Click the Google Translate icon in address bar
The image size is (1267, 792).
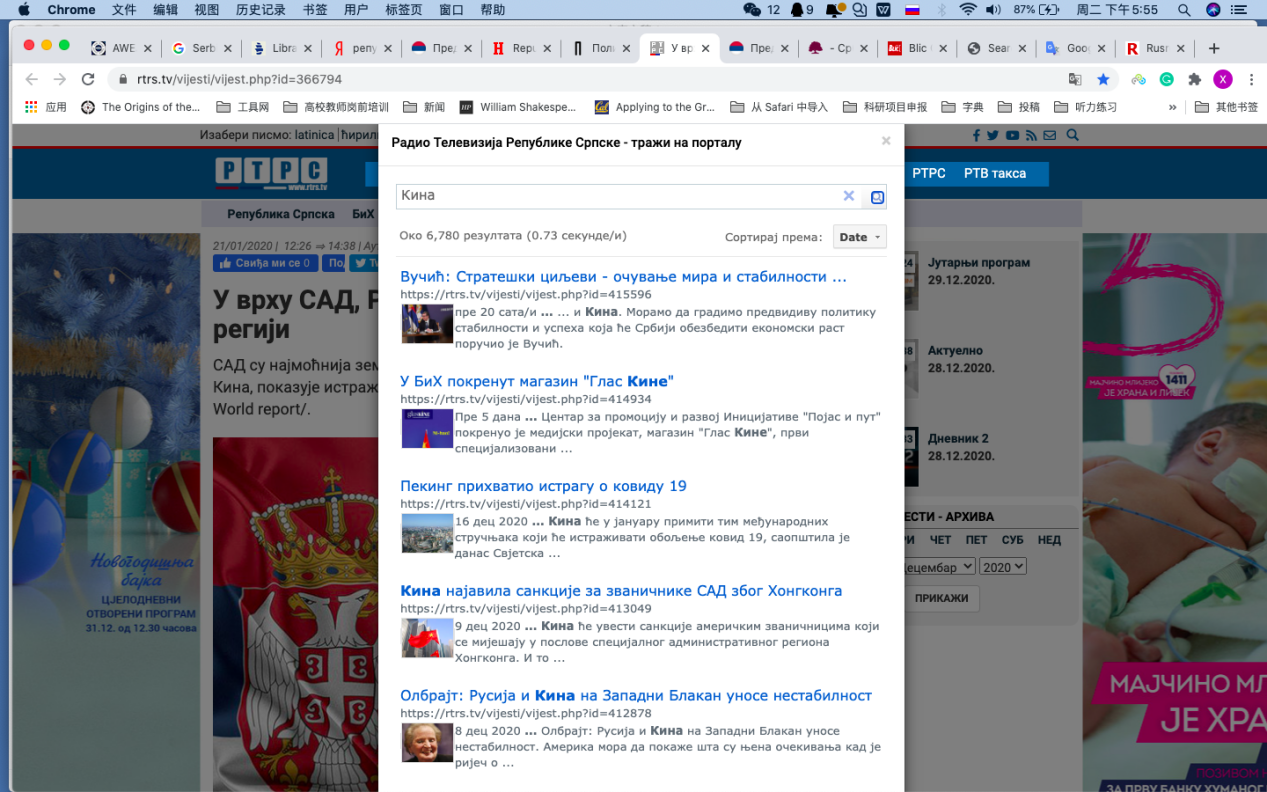1075,79
